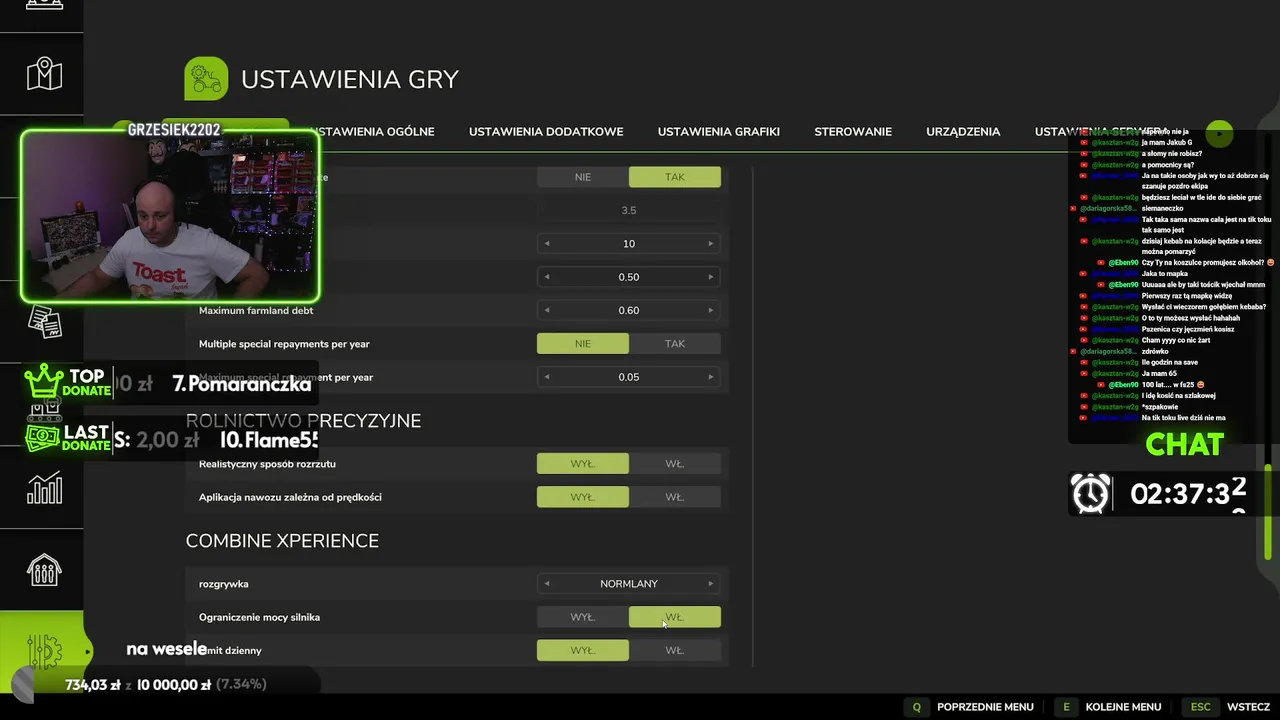Click the Poprzednie Menu button

[x=985, y=707]
